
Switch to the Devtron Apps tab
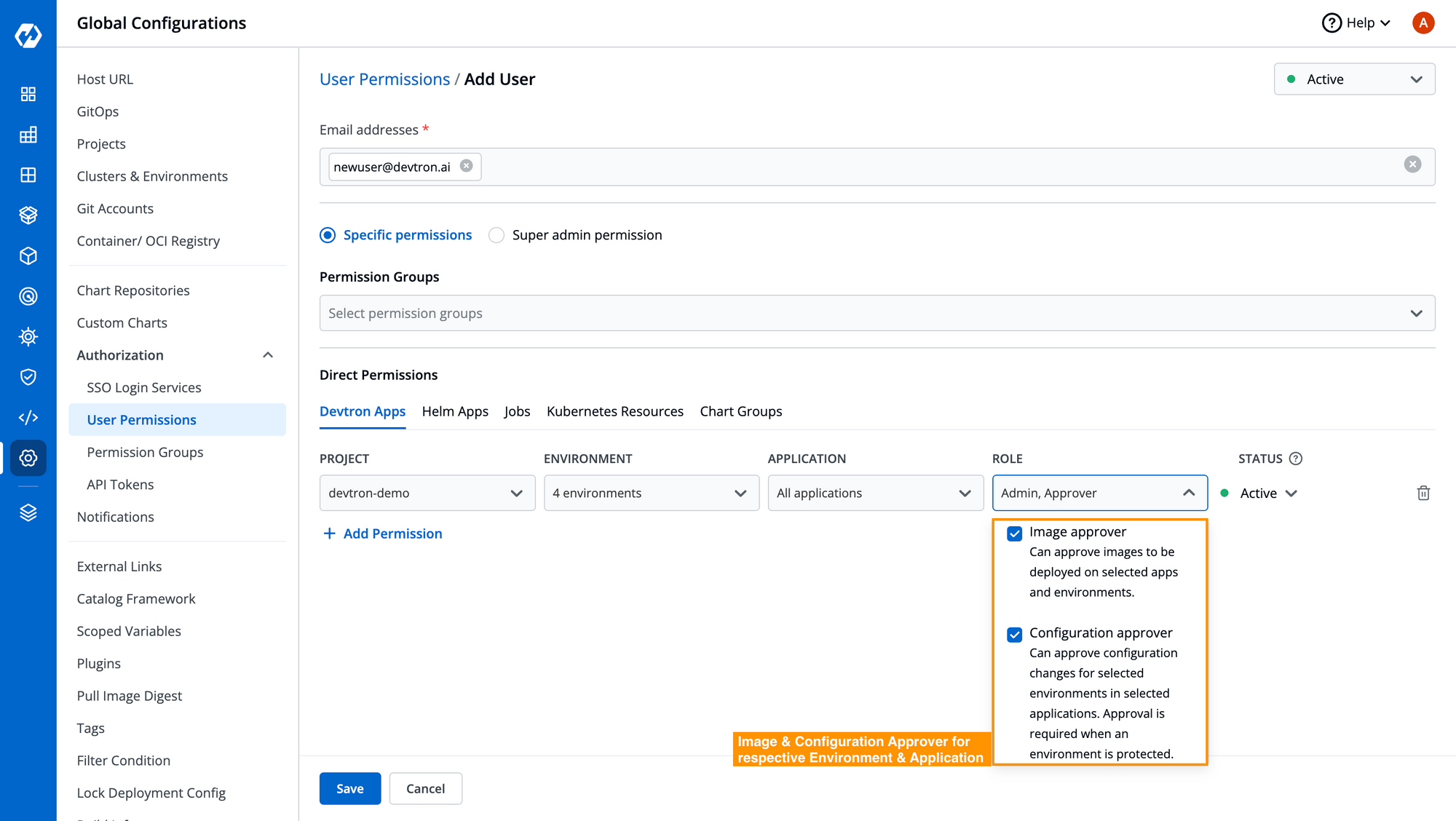click(363, 411)
